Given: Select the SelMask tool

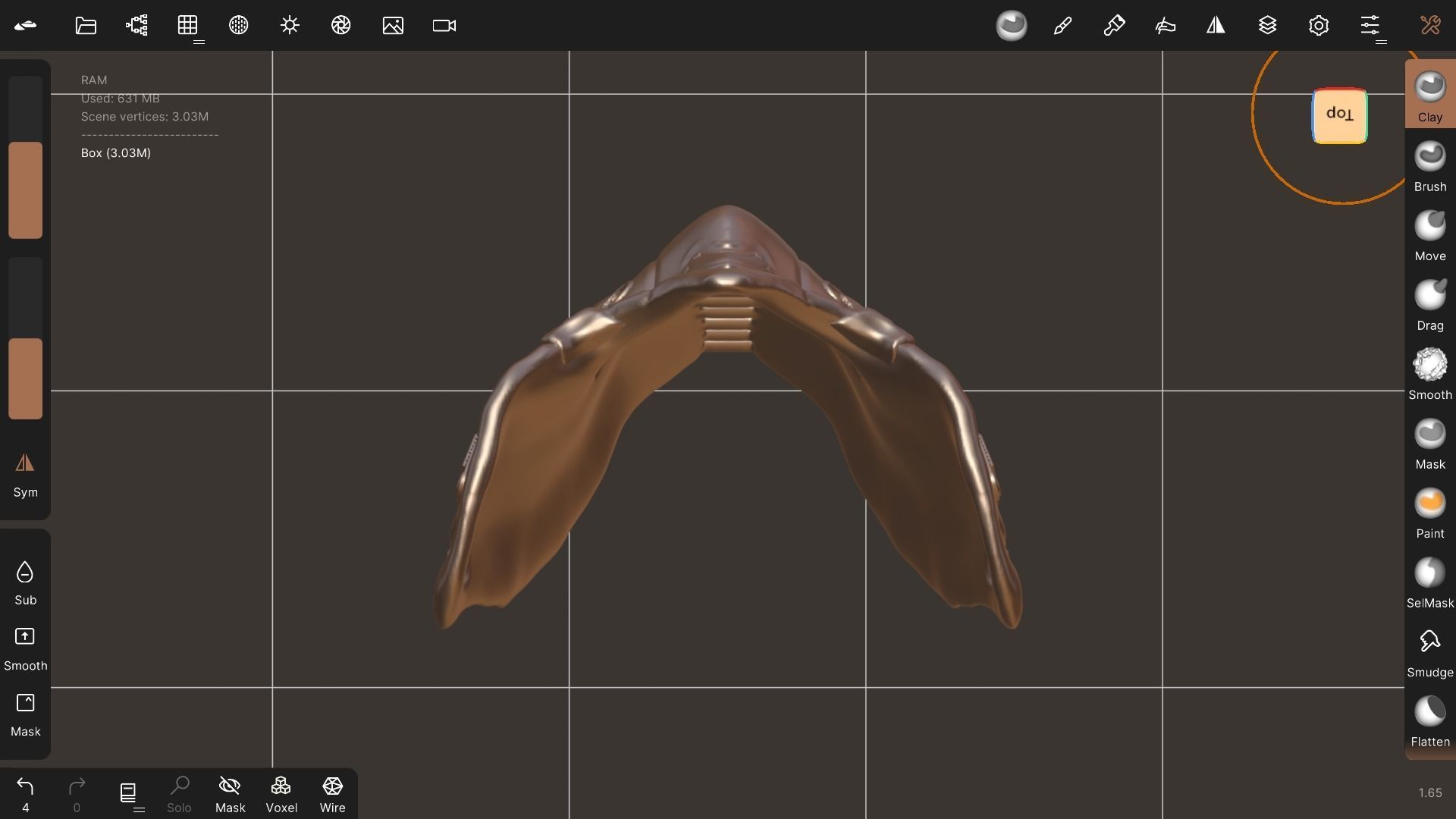Looking at the screenshot, I should click(x=1430, y=582).
